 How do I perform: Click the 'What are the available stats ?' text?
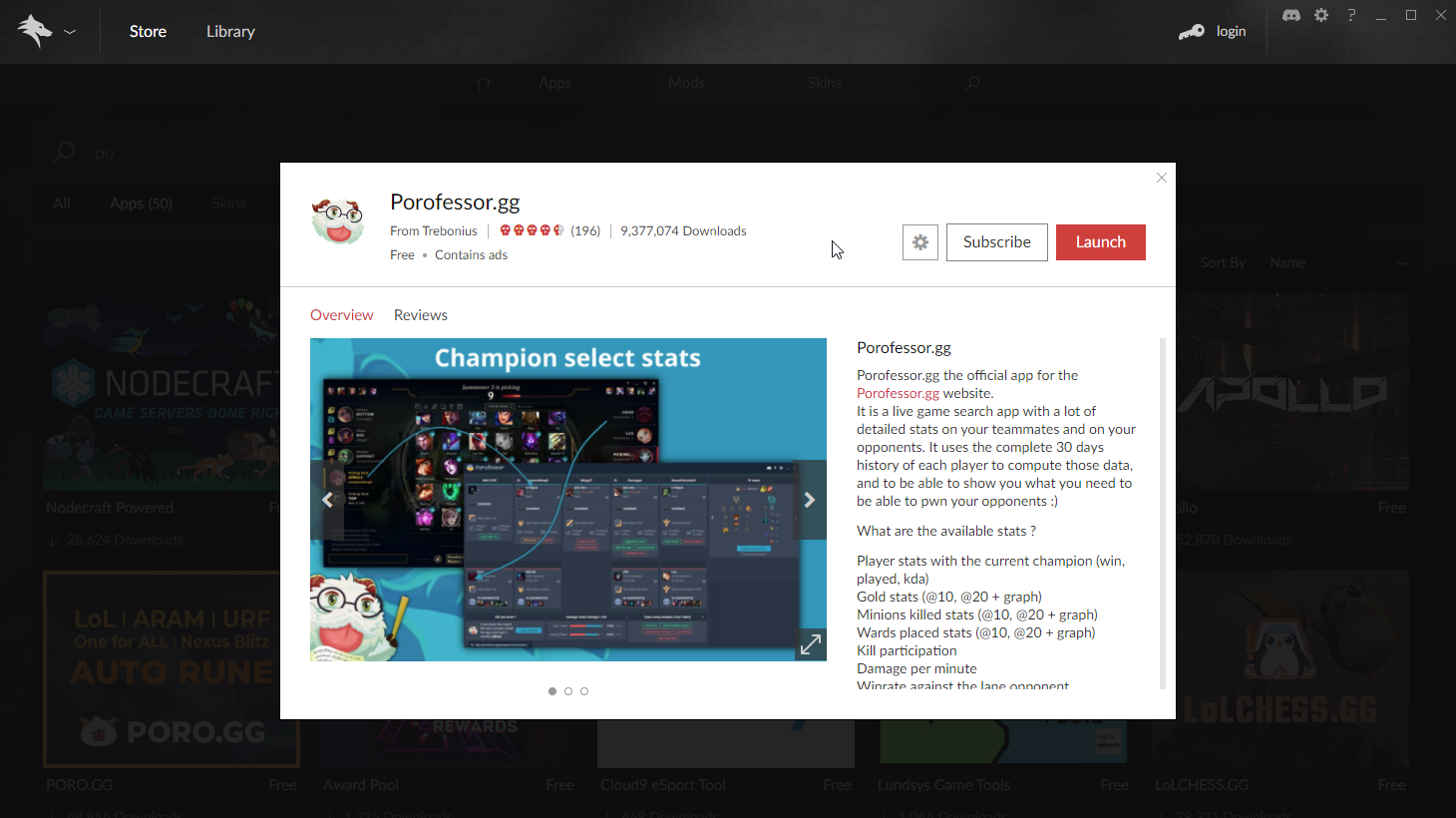(x=946, y=531)
